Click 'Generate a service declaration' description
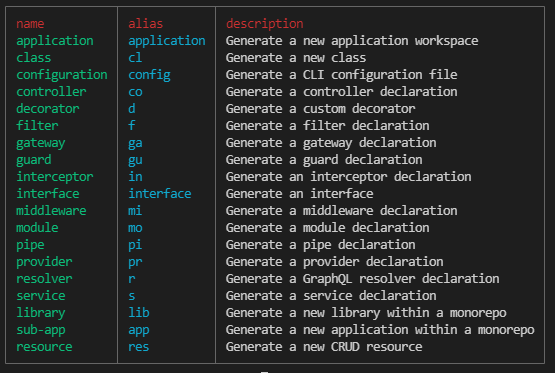Image resolution: width=555 pixels, height=373 pixels. tap(331, 295)
